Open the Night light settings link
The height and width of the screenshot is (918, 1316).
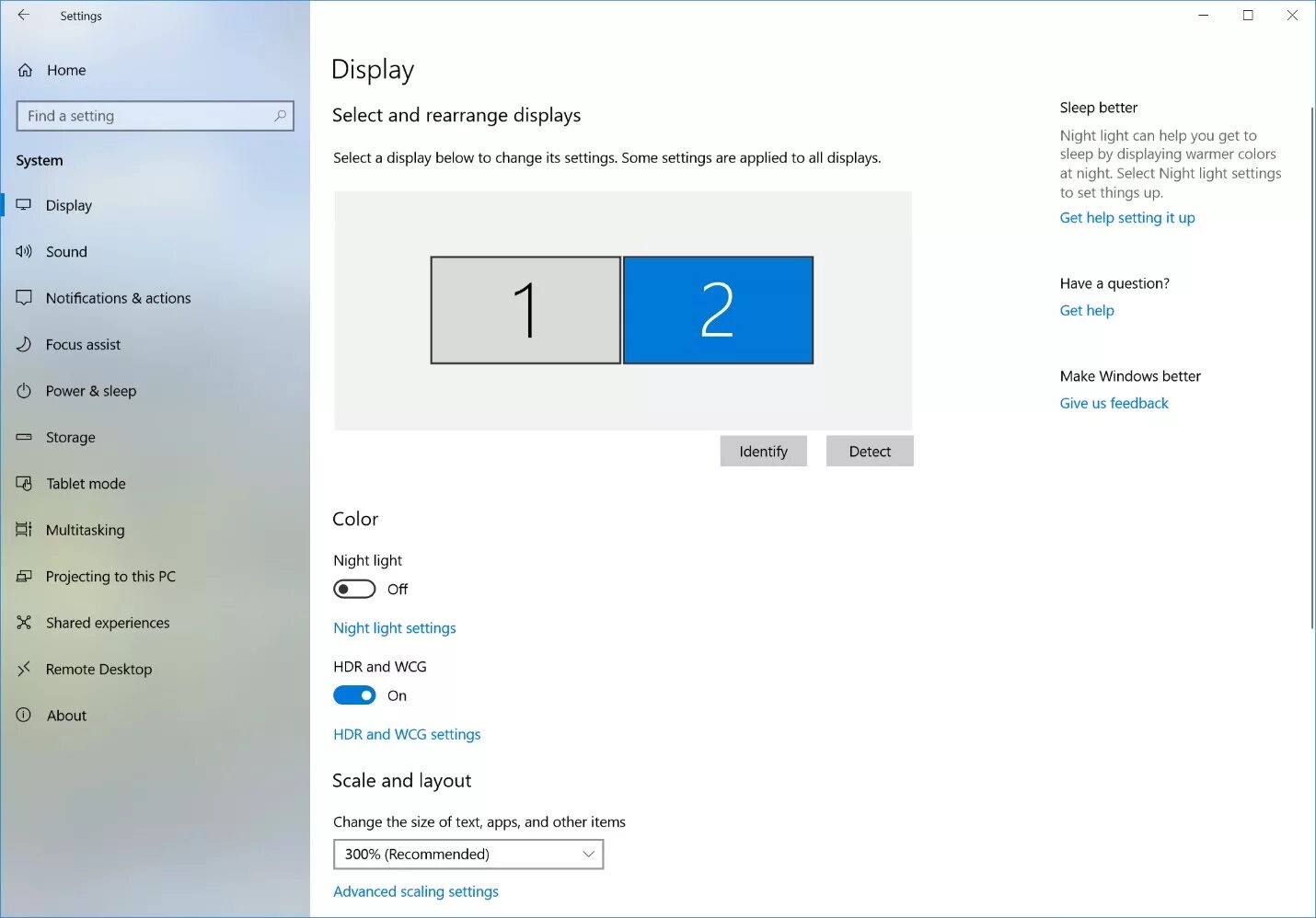click(x=394, y=627)
